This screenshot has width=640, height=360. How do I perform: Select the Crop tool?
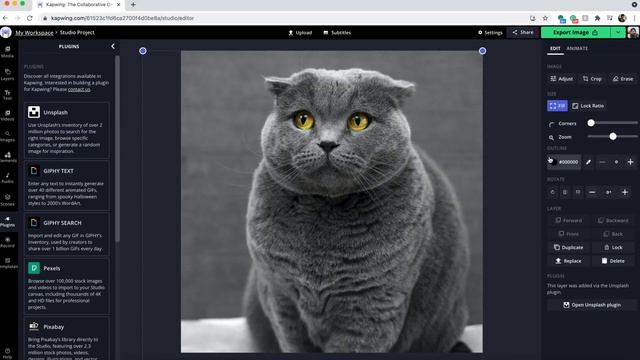[592, 79]
